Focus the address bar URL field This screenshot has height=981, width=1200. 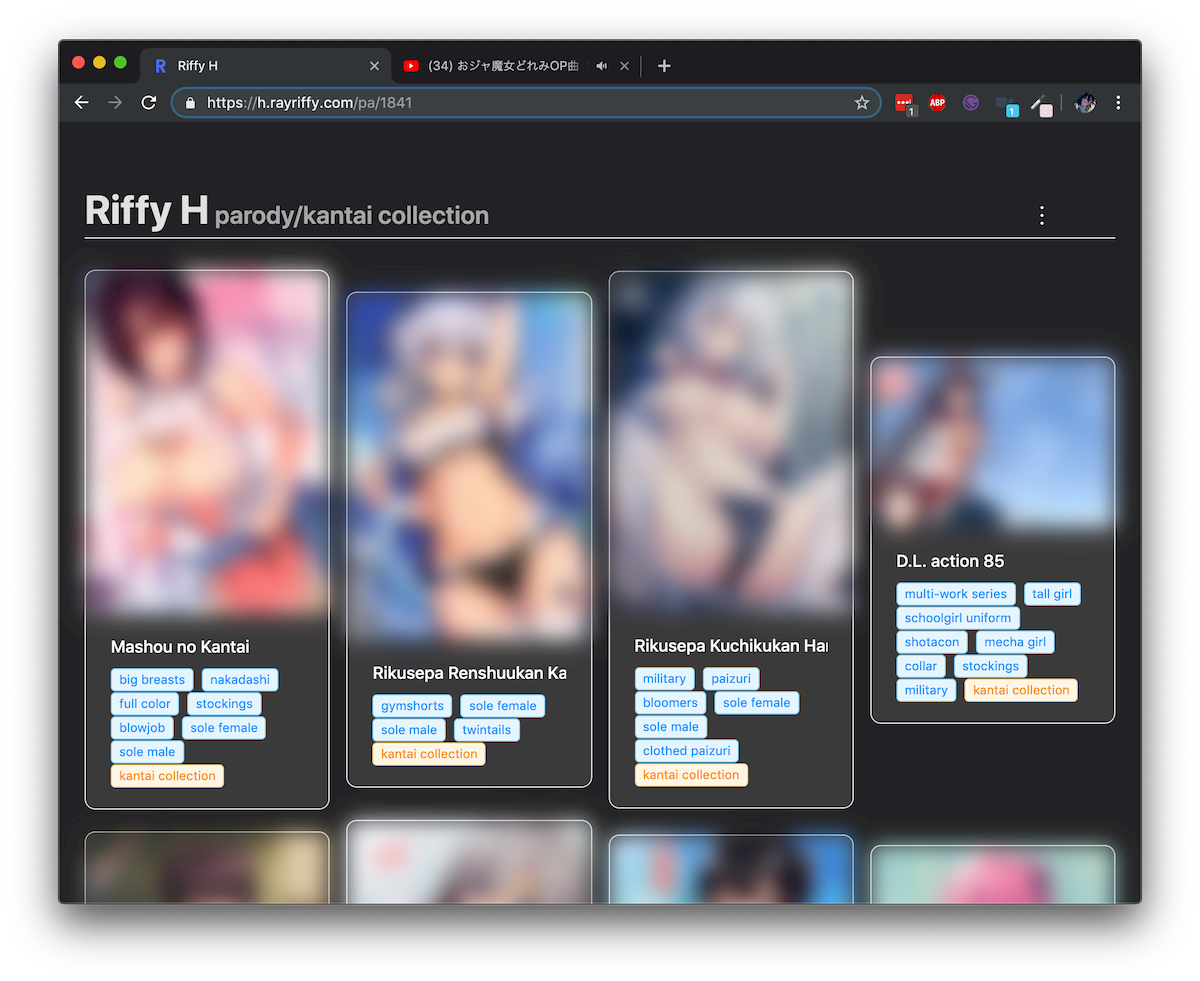click(525, 102)
